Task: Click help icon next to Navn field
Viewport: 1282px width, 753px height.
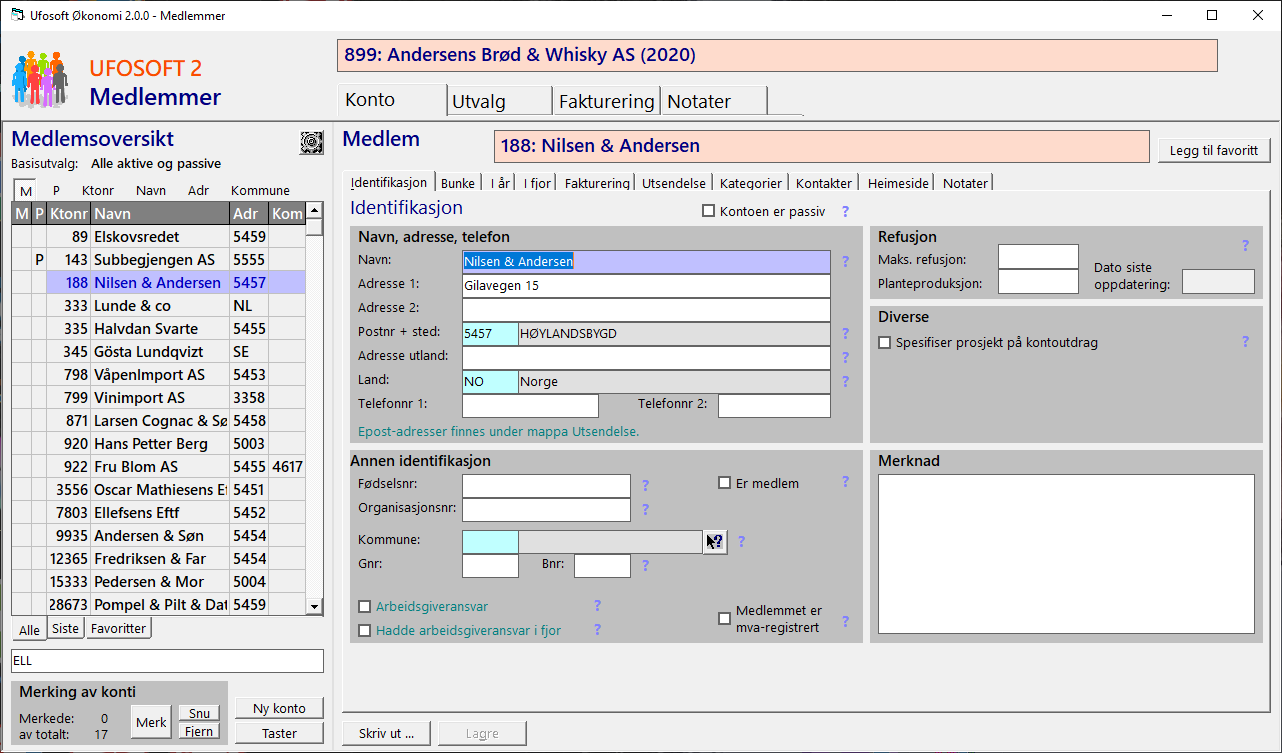Action: pos(845,262)
